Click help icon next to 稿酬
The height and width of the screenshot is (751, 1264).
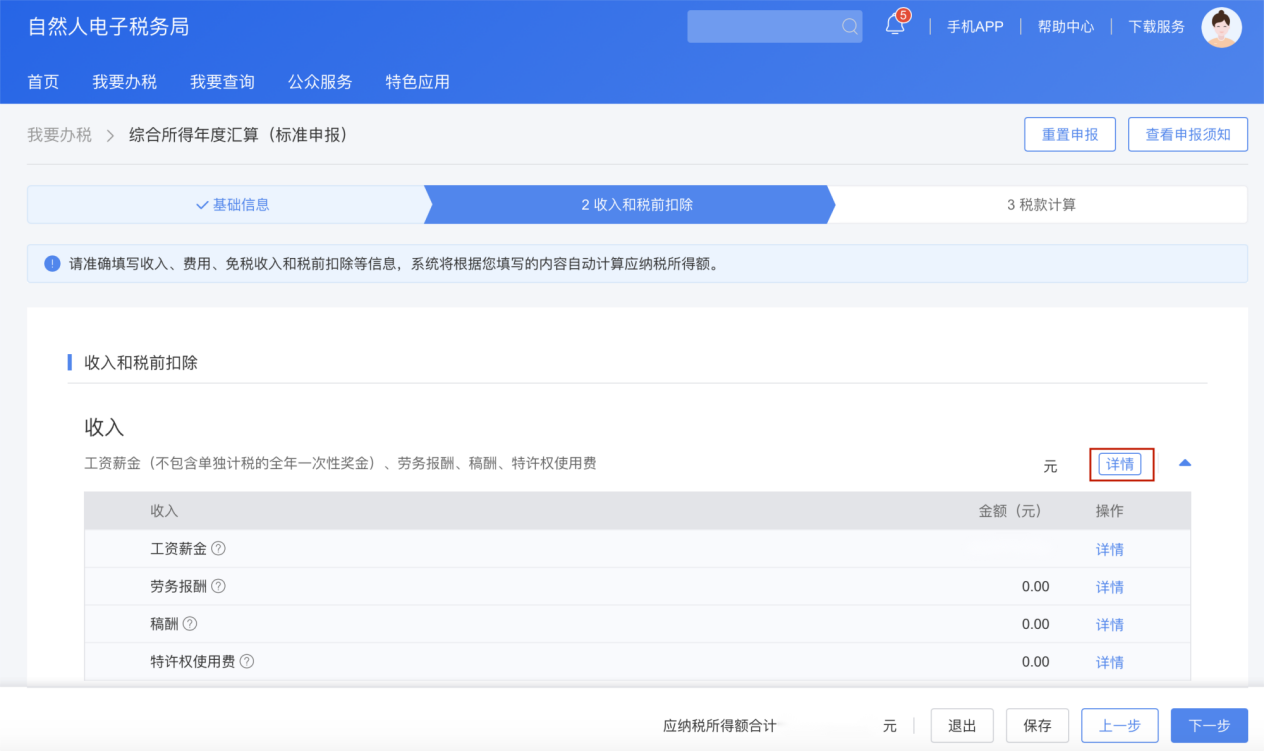(x=190, y=624)
